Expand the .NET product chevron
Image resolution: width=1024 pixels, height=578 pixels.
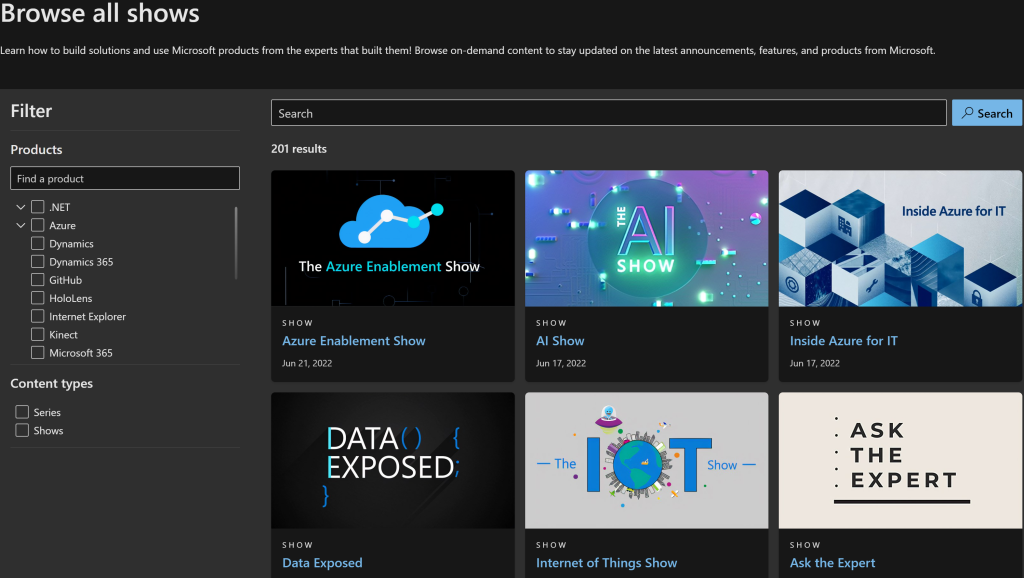[20, 207]
